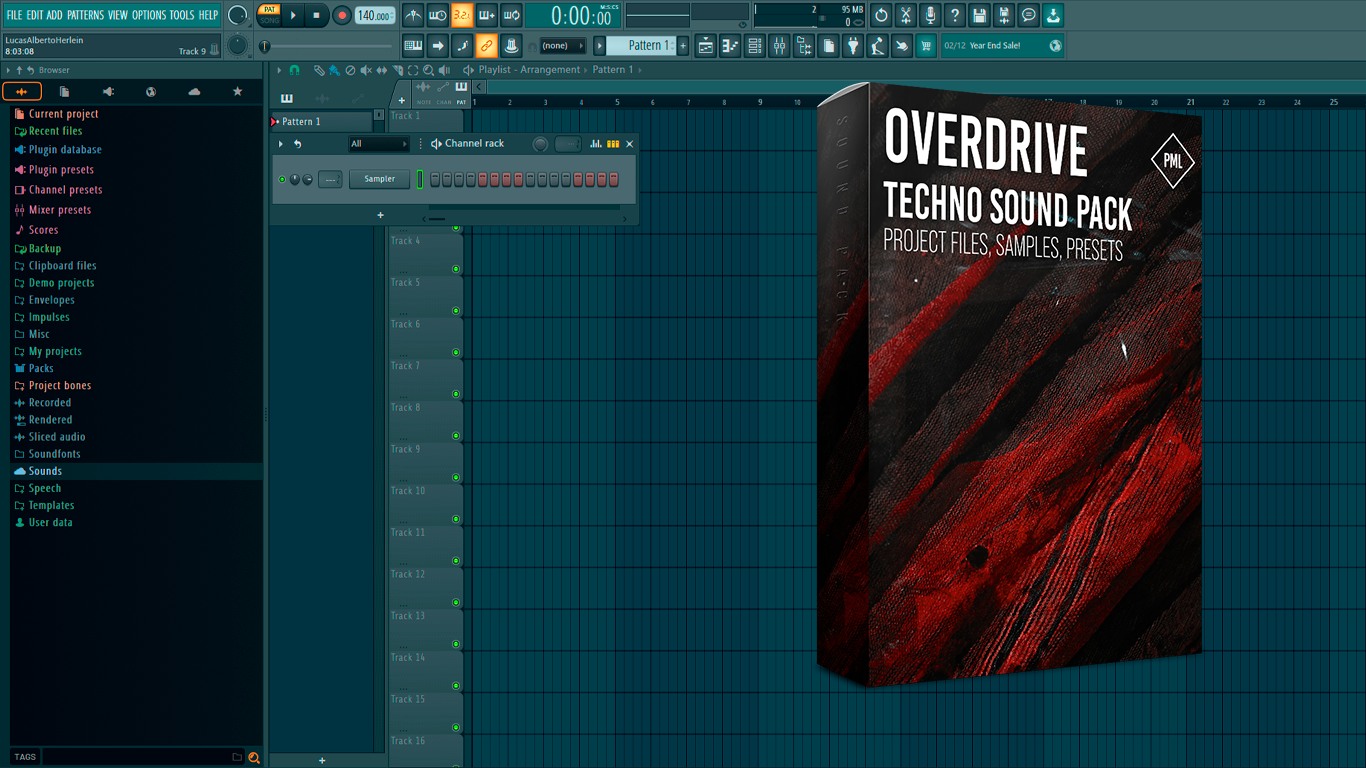
Task: Open the Mixer window icon
Action: click(x=779, y=46)
